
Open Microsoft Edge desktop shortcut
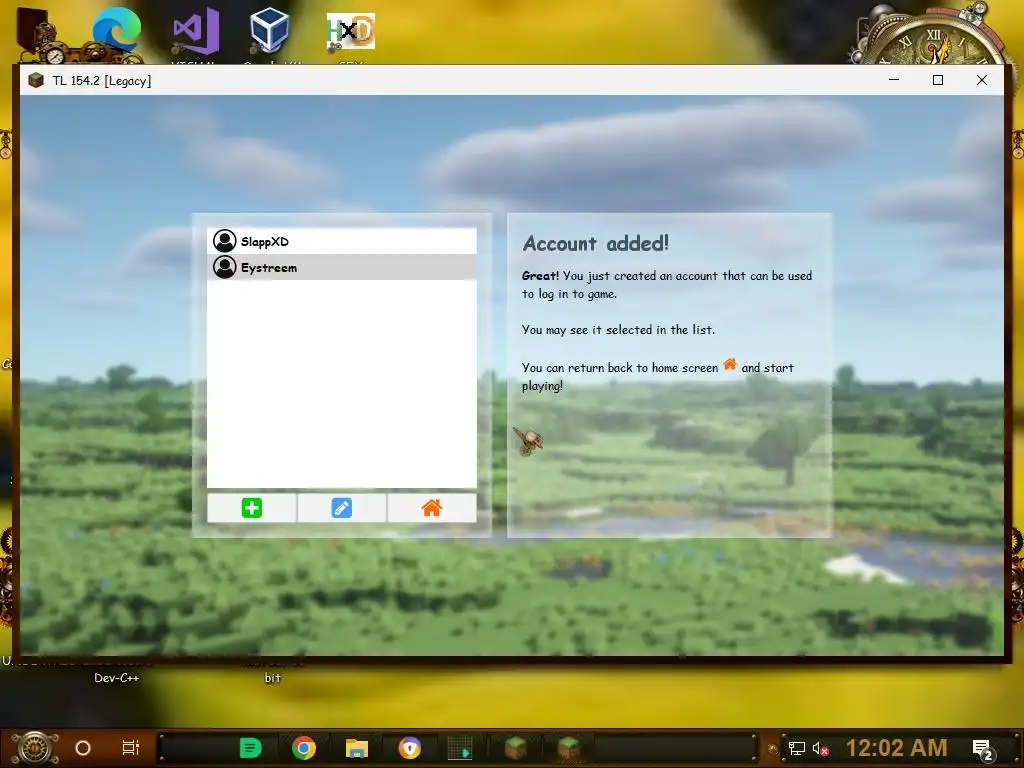[x=116, y=31]
